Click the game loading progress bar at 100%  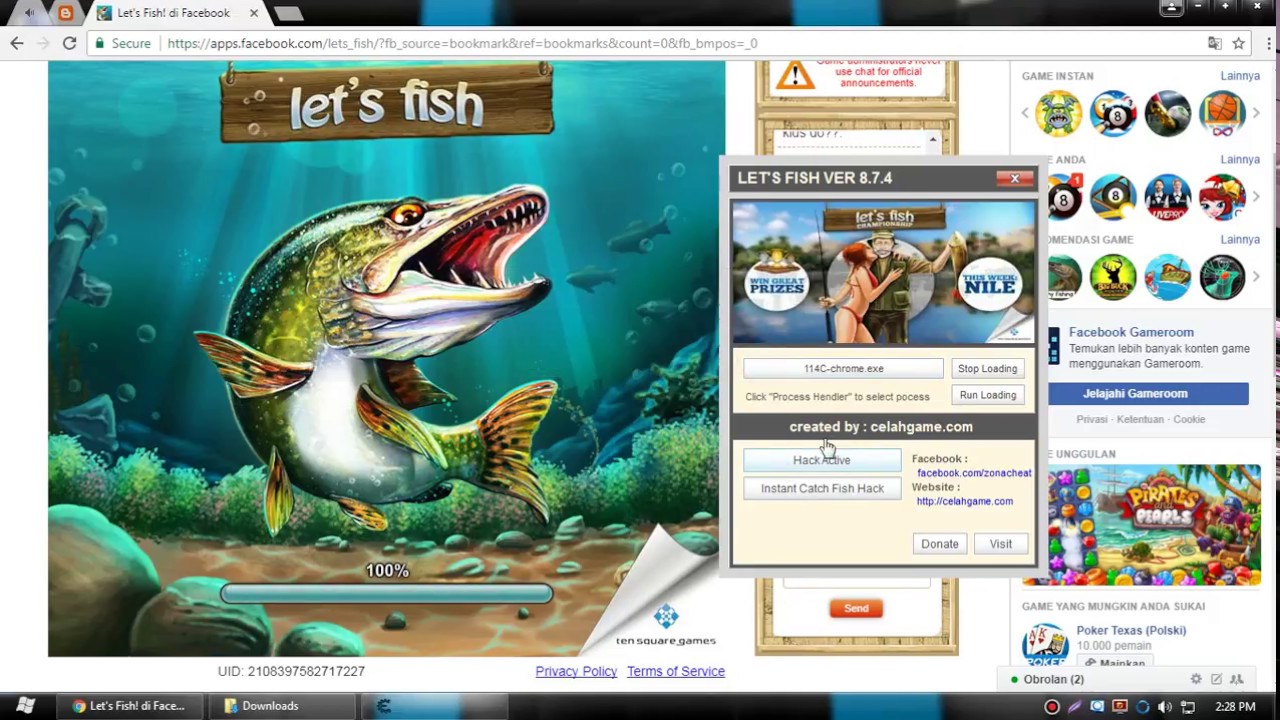386,594
